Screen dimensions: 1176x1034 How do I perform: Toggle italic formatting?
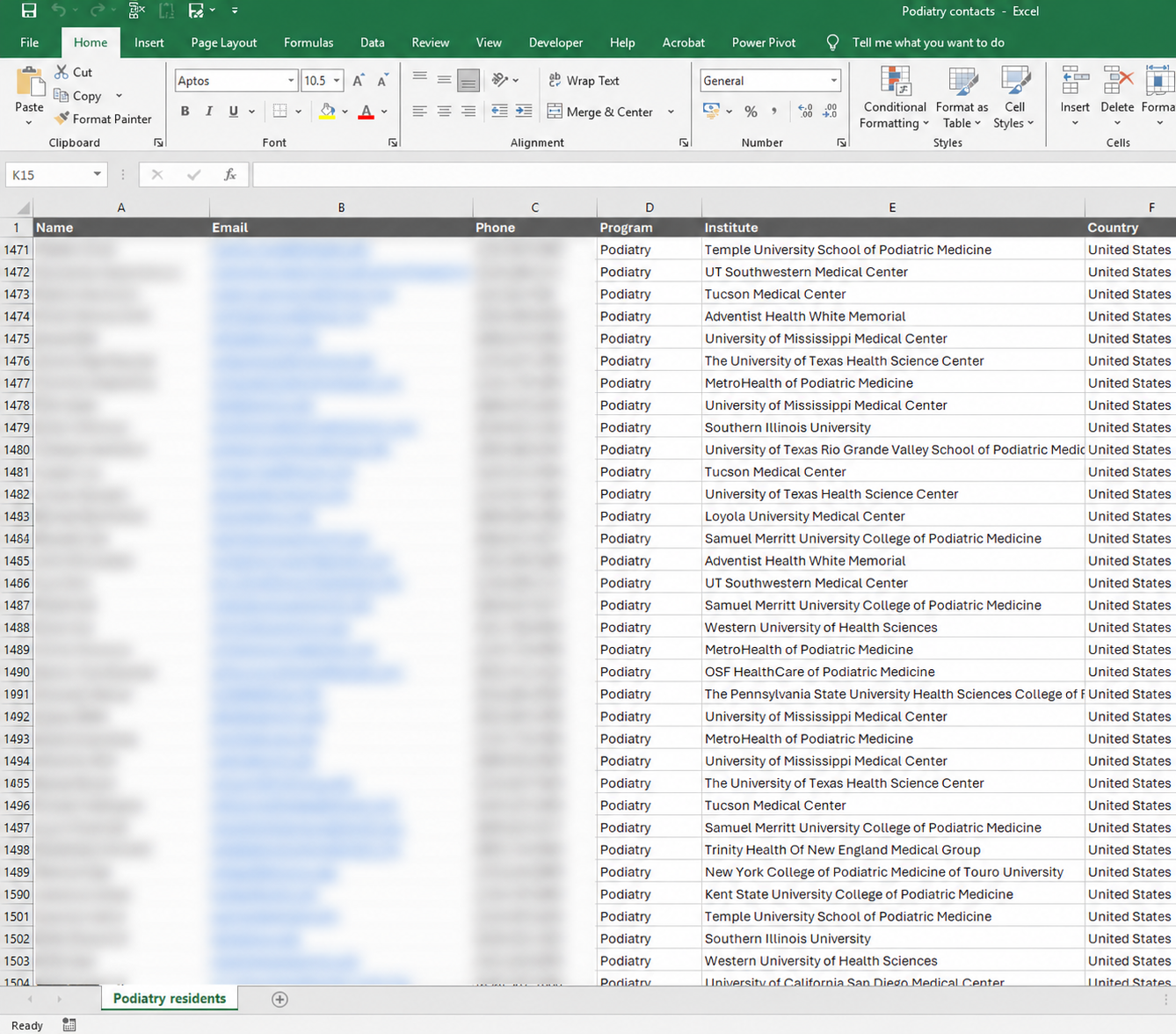pyautogui.click(x=208, y=111)
